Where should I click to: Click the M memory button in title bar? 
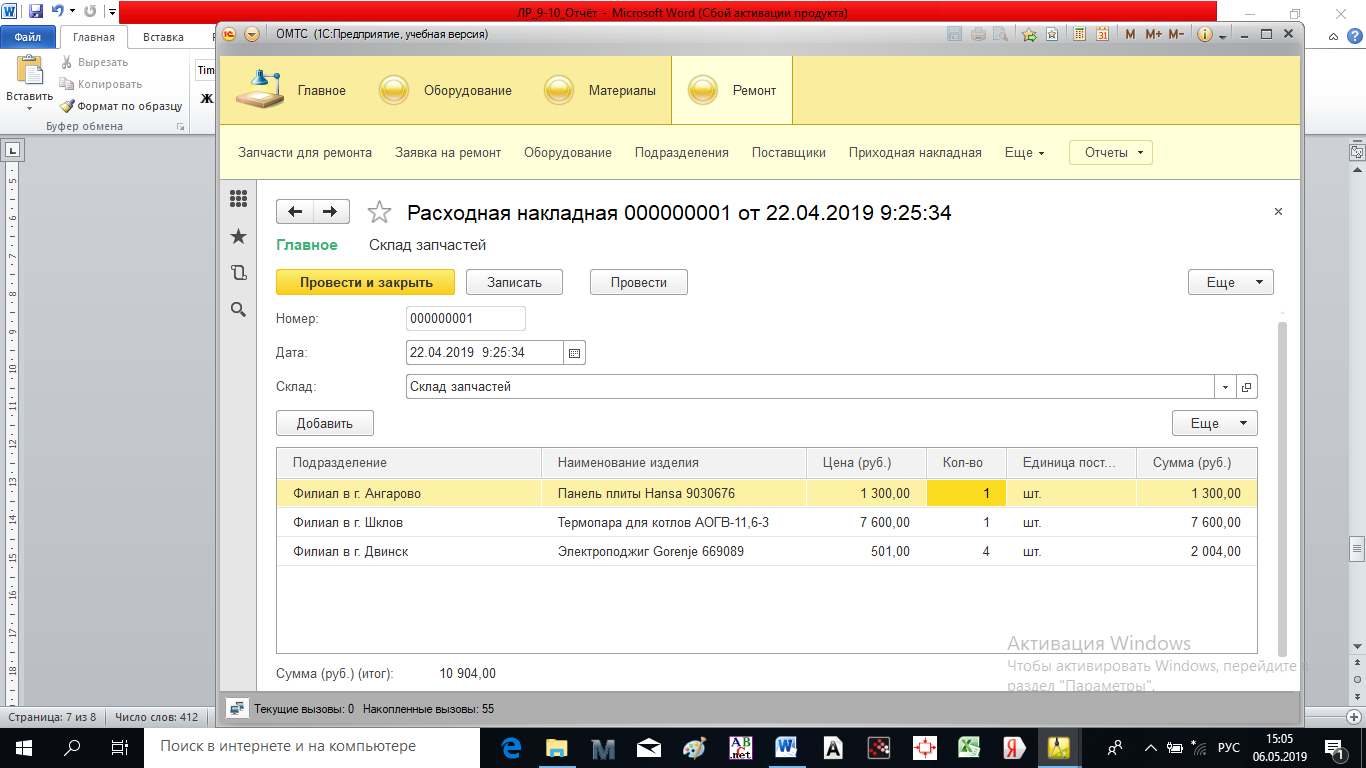(1130, 34)
